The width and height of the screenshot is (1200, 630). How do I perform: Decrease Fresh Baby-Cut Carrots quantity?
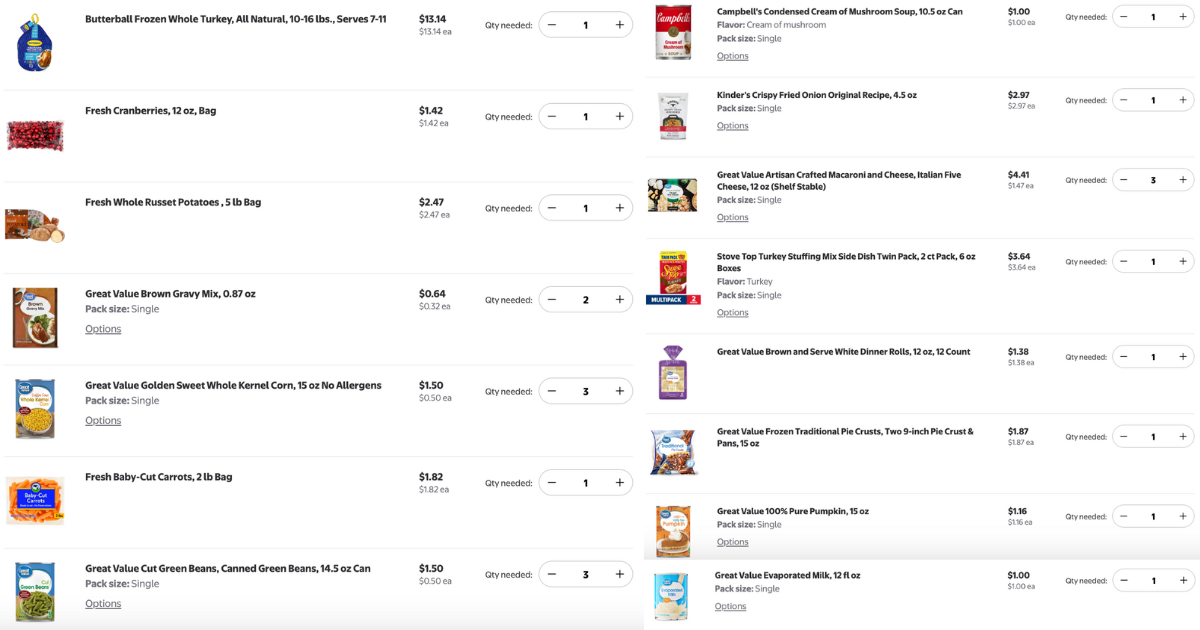tap(552, 483)
